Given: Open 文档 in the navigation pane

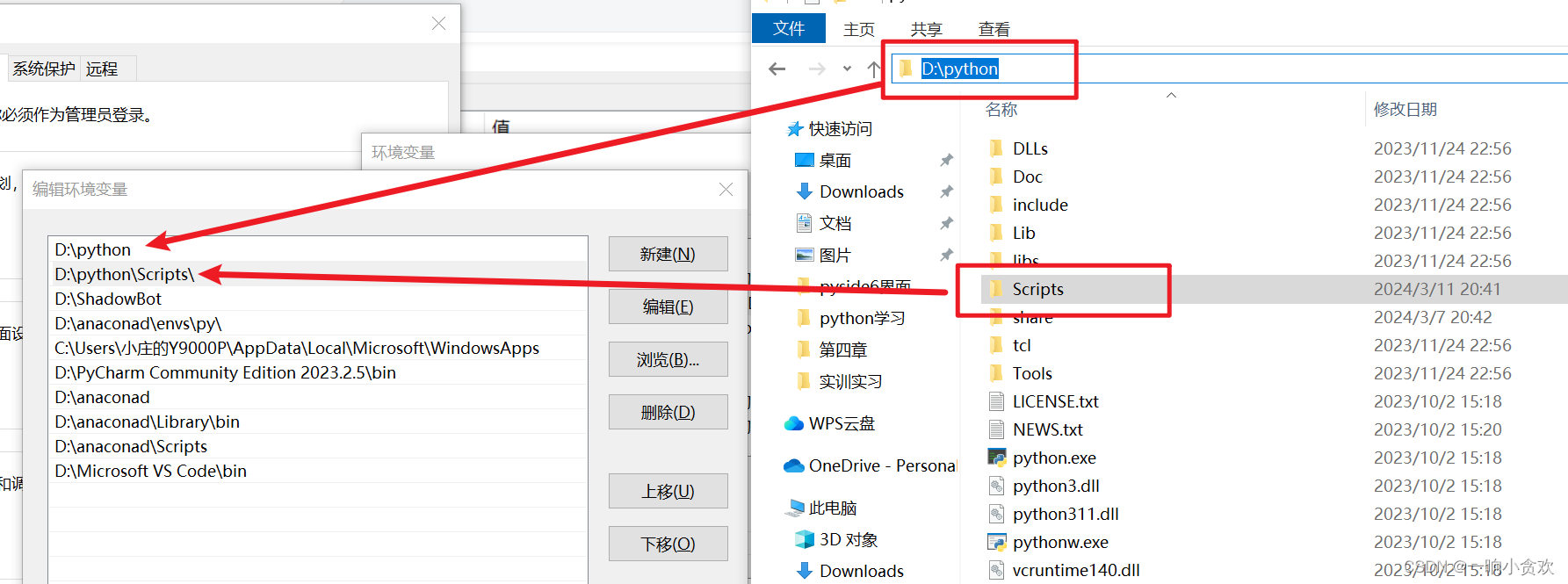Looking at the screenshot, I should (835, 223).
